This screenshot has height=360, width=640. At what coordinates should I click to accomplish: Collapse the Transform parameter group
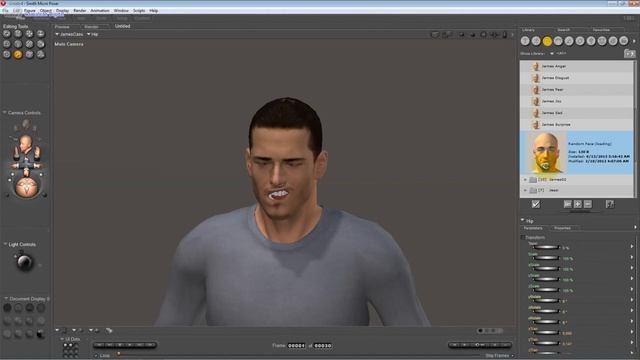pyautogui.click(x=523, y=237)
